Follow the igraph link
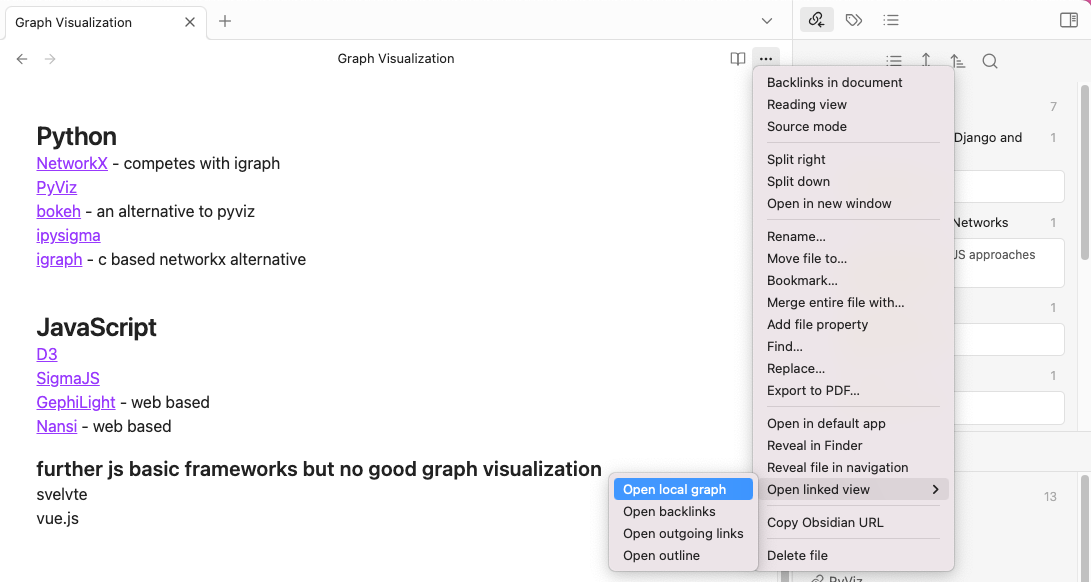Viewport: 1091px width, 582px height. (x=59, y=260)
